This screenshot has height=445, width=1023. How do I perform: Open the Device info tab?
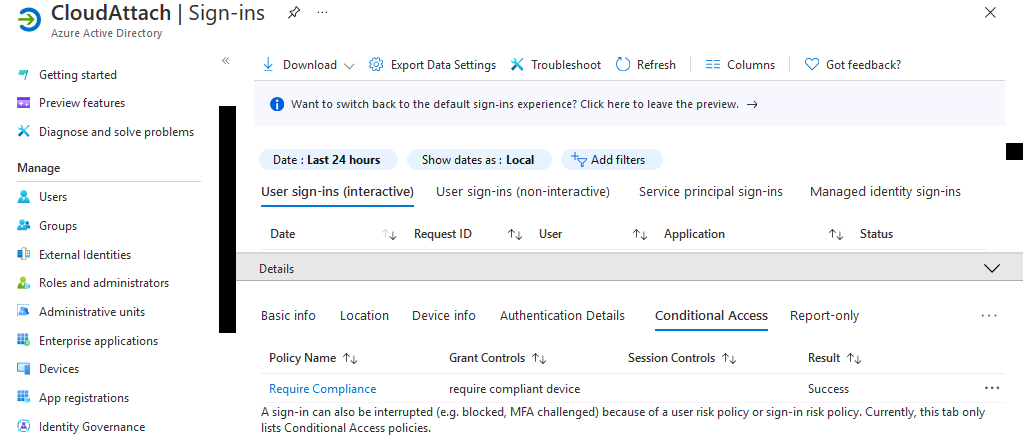444,316
